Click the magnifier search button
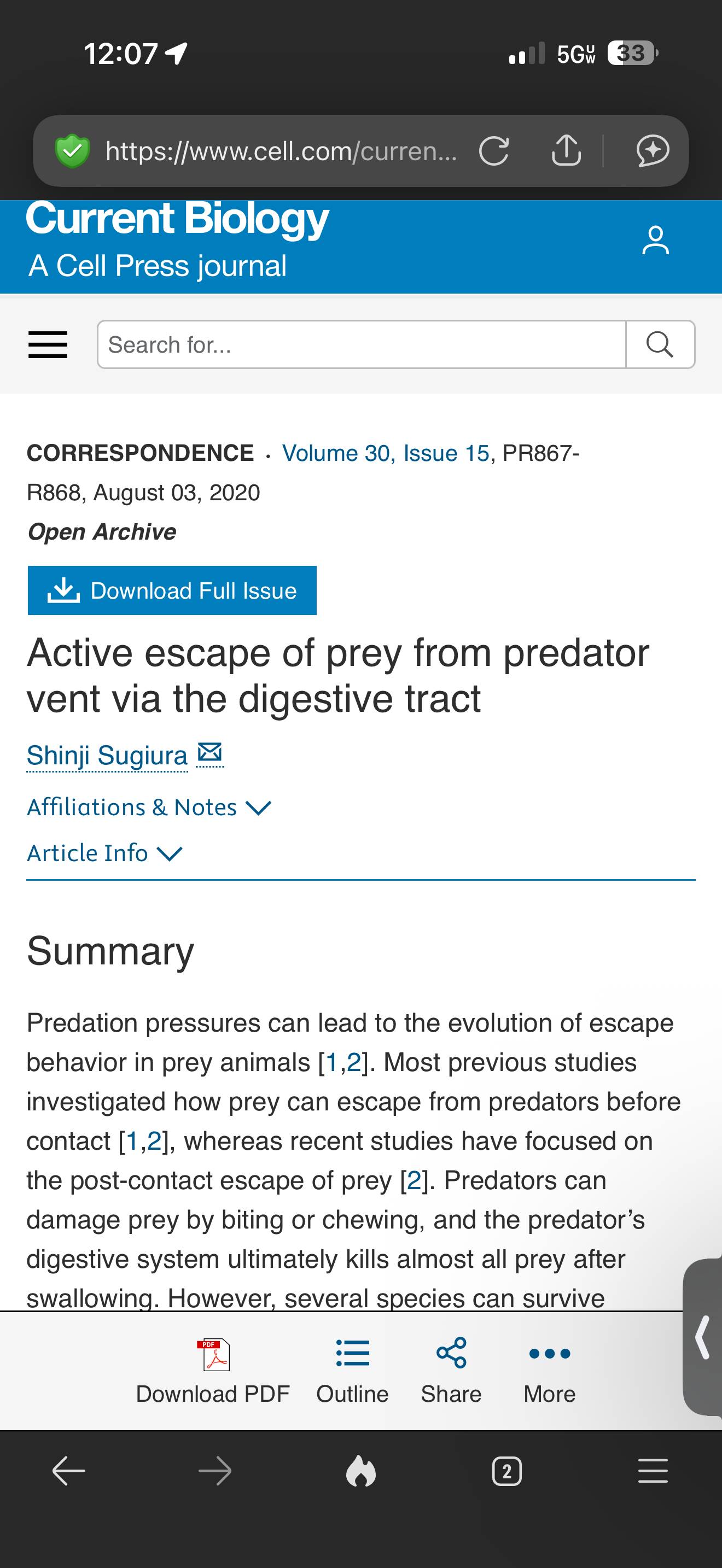 (x=660, y=344)
